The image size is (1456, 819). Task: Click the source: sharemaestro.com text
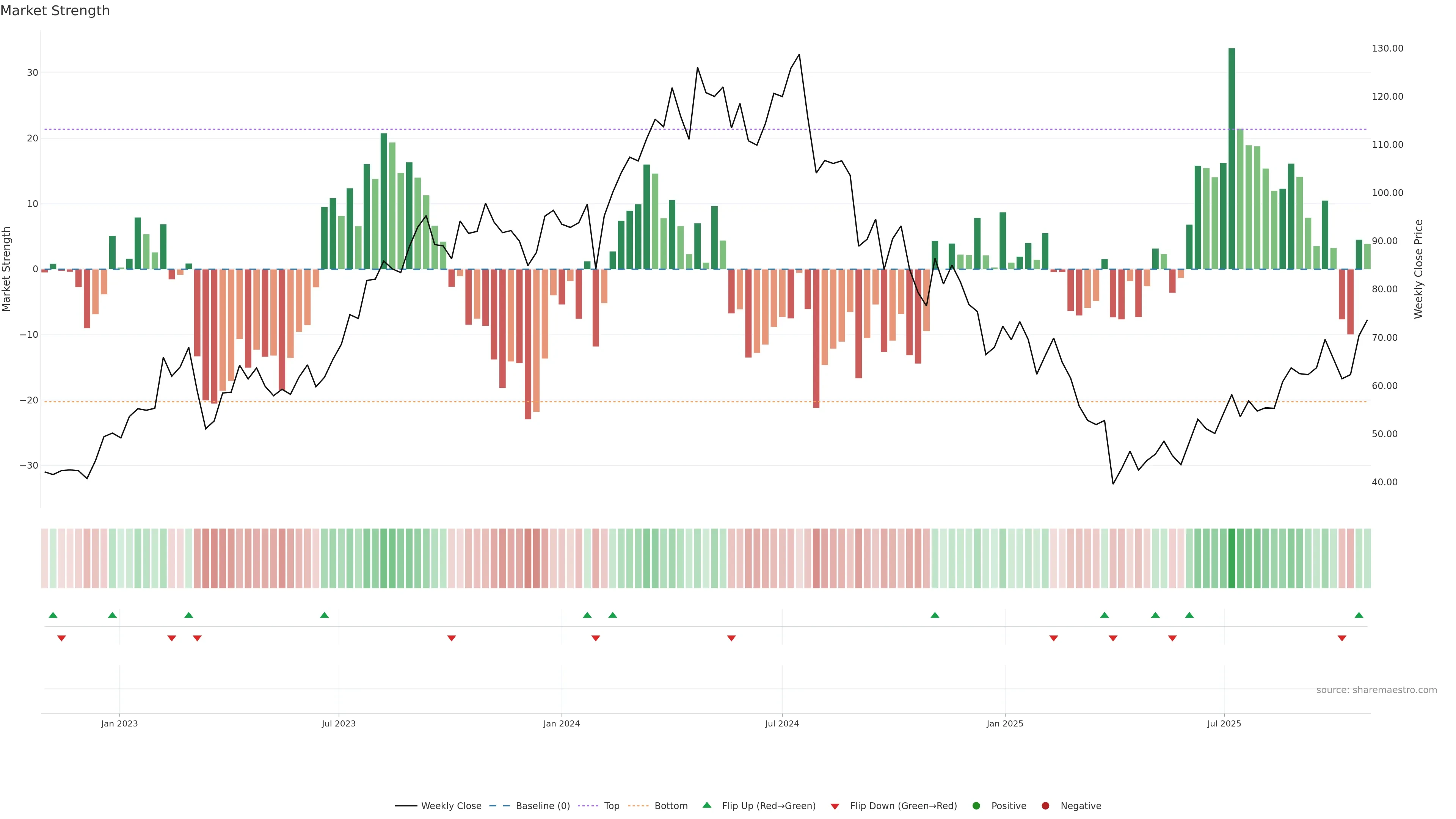point(1376,690)
